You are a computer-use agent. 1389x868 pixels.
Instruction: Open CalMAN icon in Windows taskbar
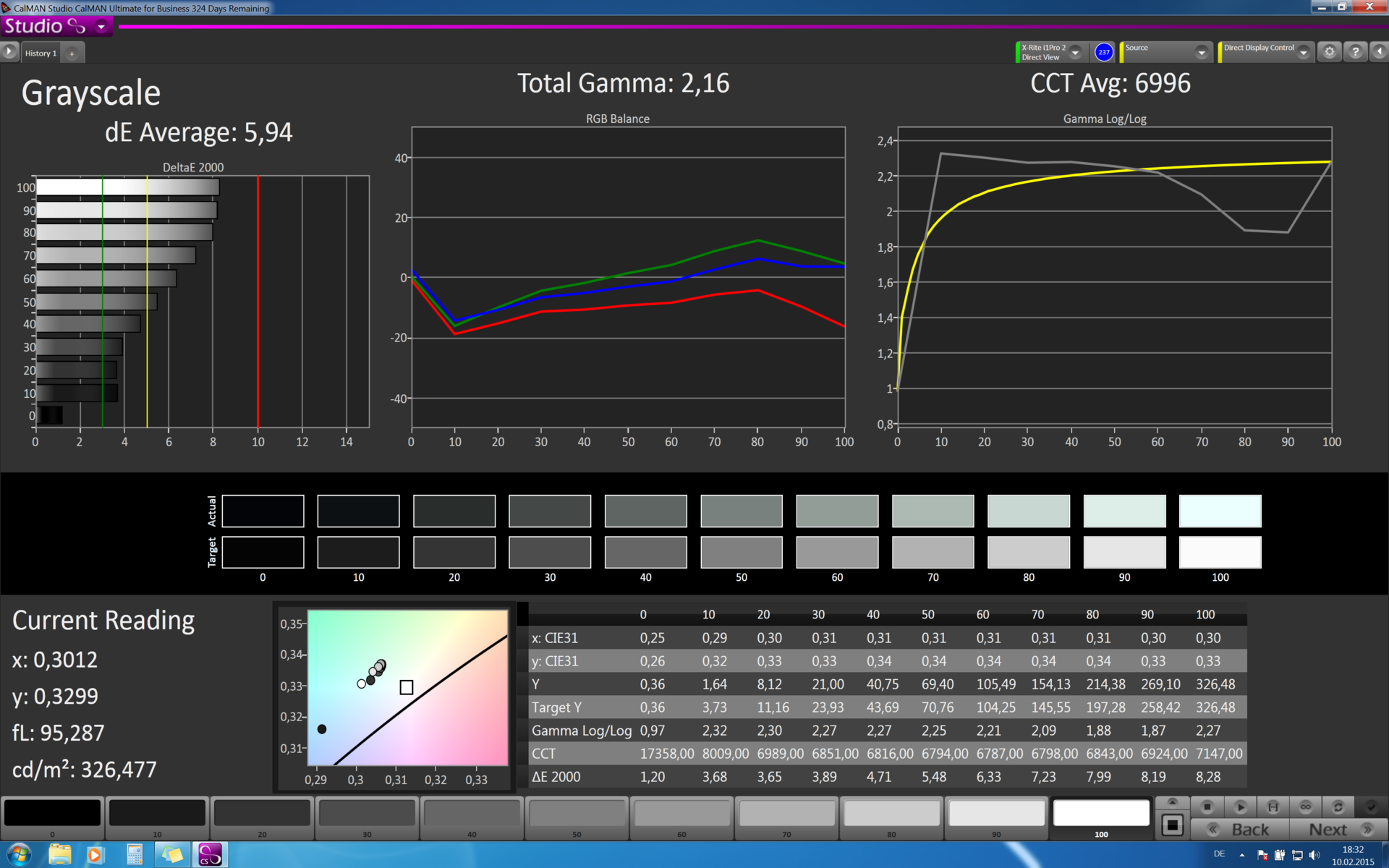tap(210, 854)
